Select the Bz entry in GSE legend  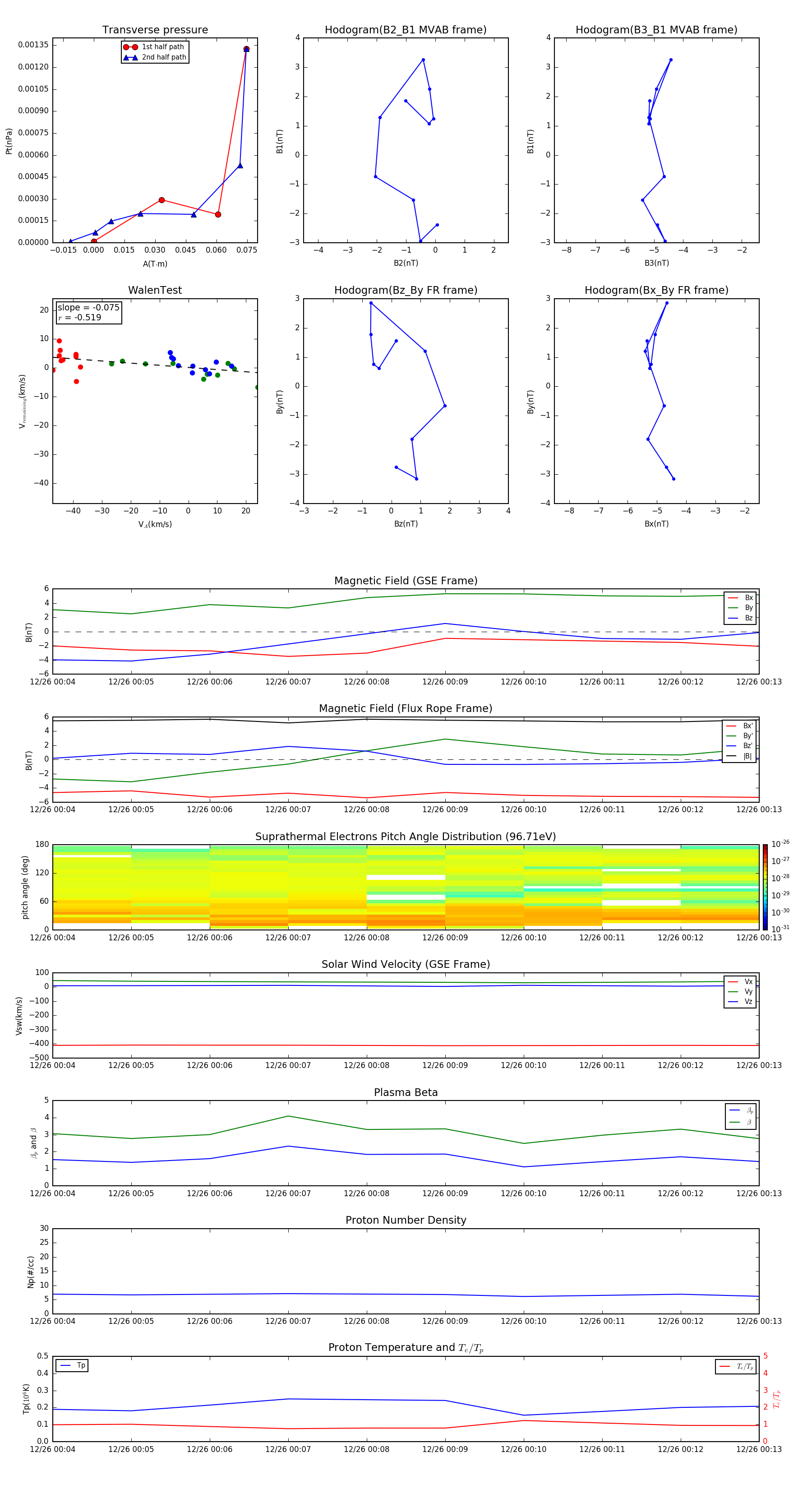[740, 619]
